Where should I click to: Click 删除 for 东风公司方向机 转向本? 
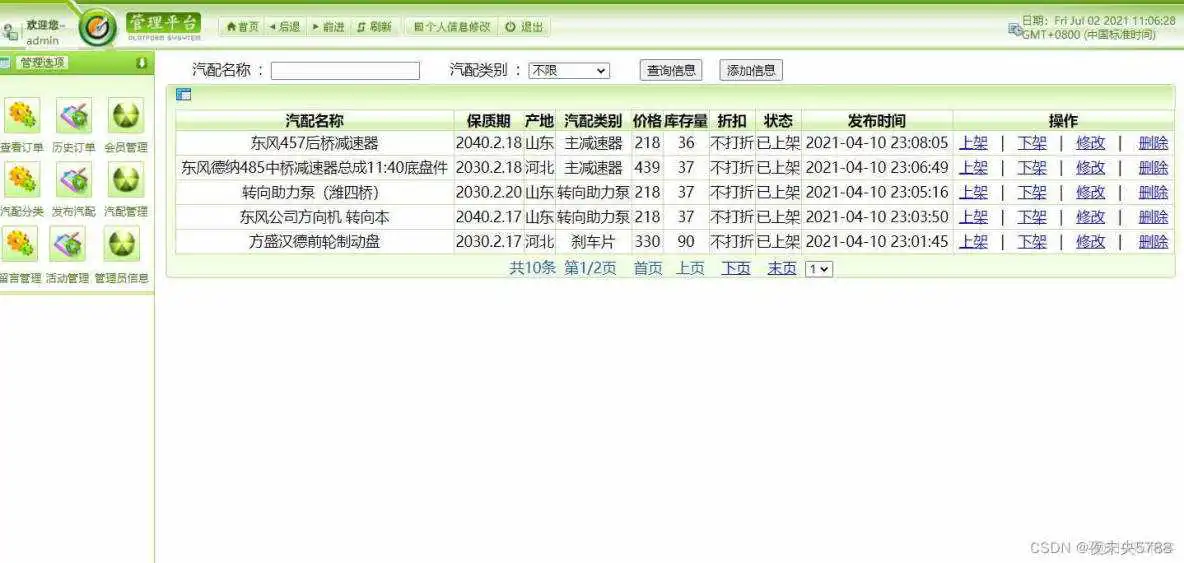1153,217
